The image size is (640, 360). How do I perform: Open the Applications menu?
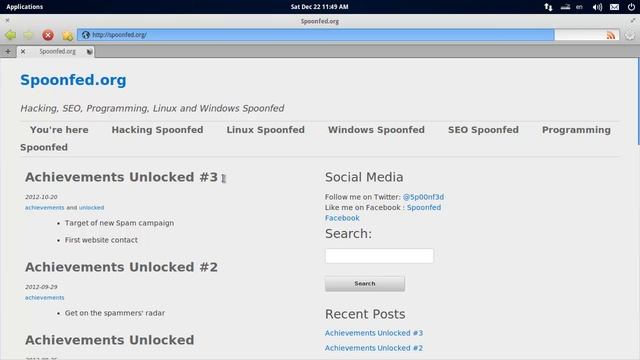point(24,7)
